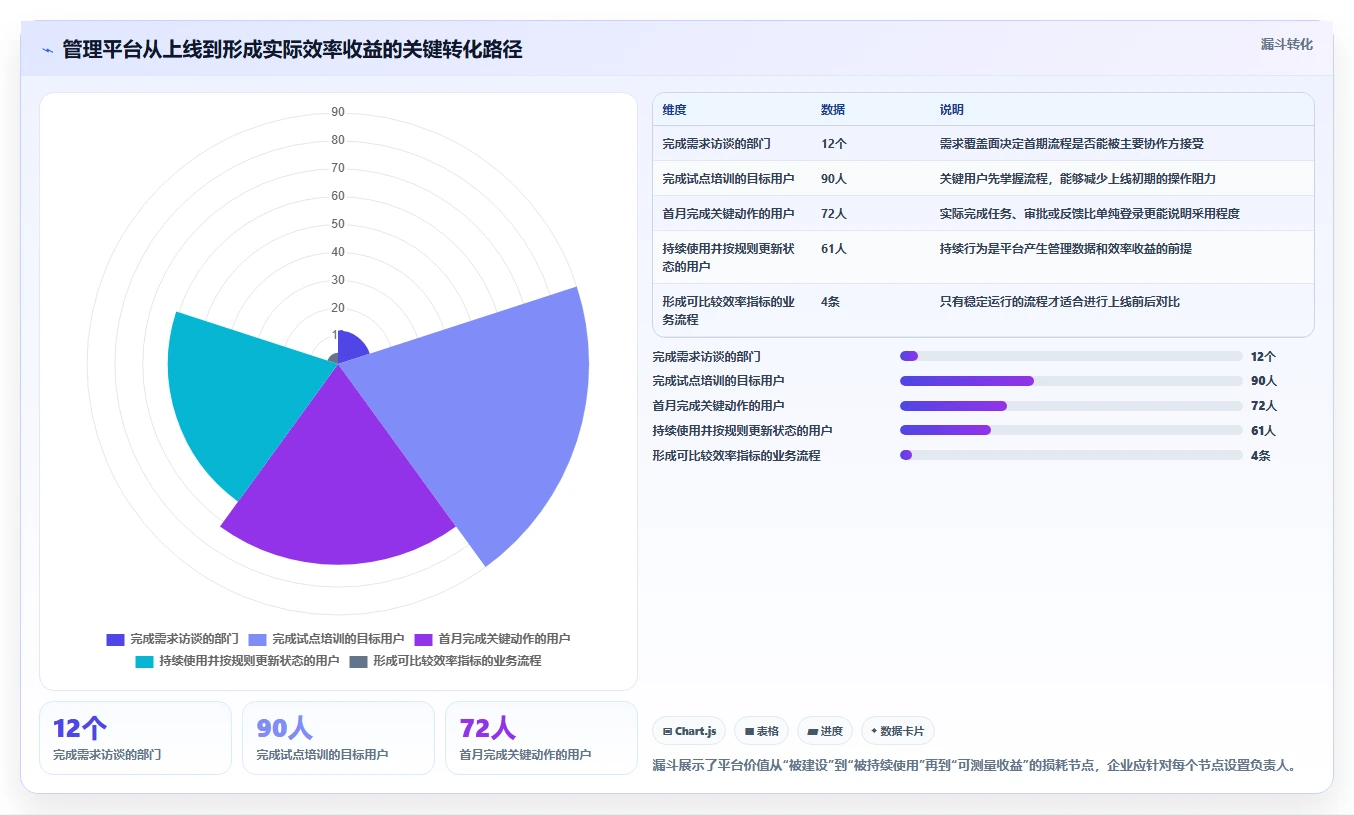Click the icon inside the Chart.js tag
Image resolution: width=1354 pixels, height=815 pixels.
[667, 732]
